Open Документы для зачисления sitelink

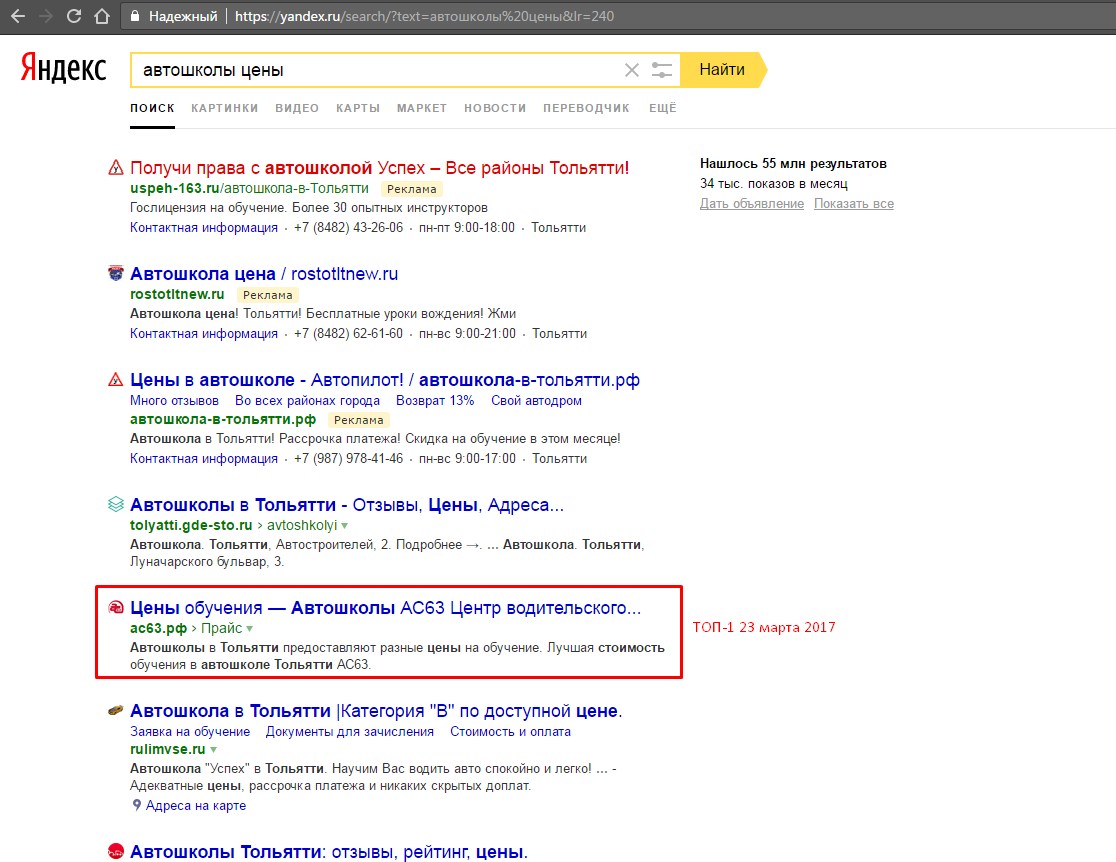pos(349,732)
